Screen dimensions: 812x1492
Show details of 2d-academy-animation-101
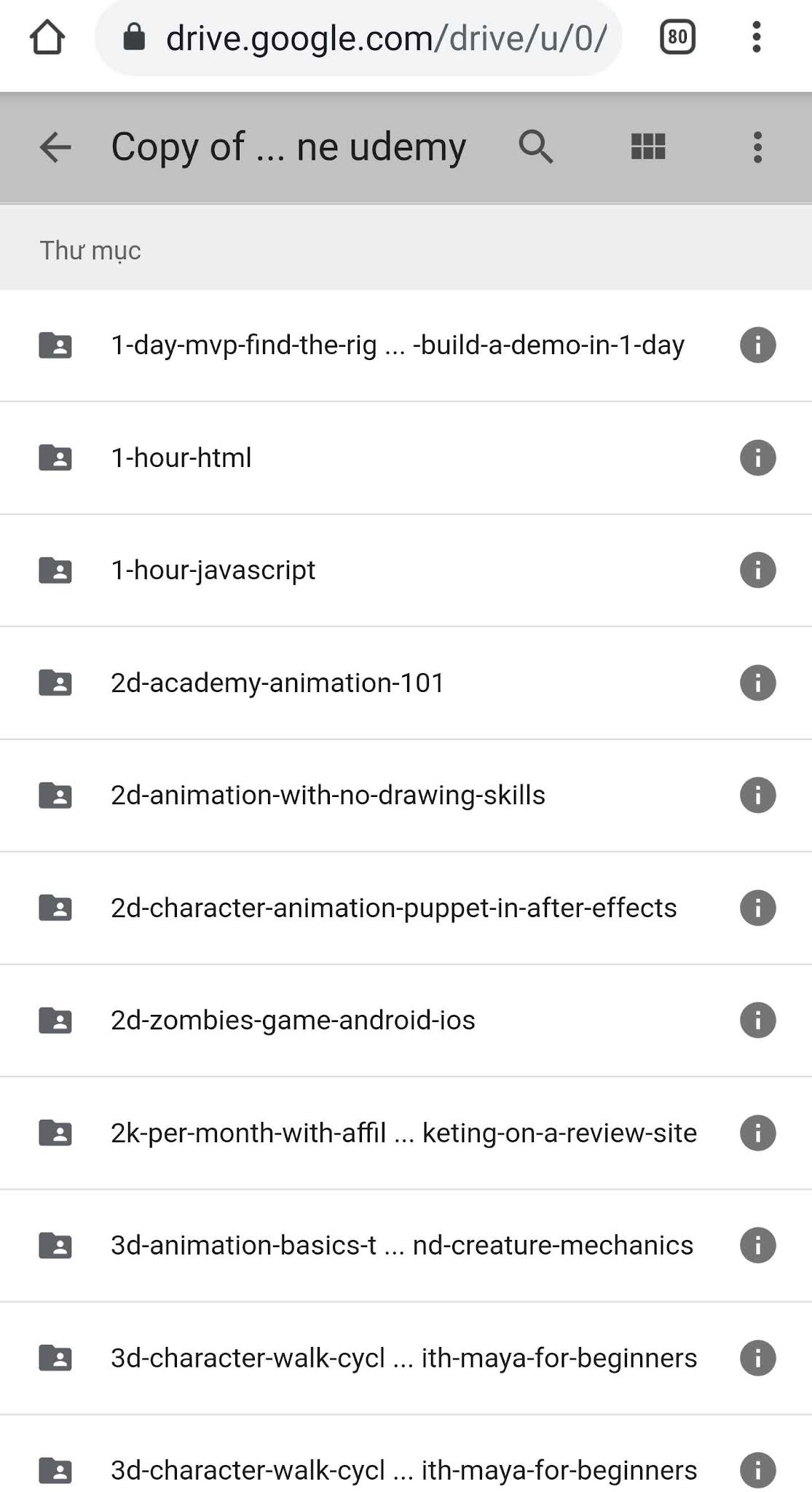point(757,683)
